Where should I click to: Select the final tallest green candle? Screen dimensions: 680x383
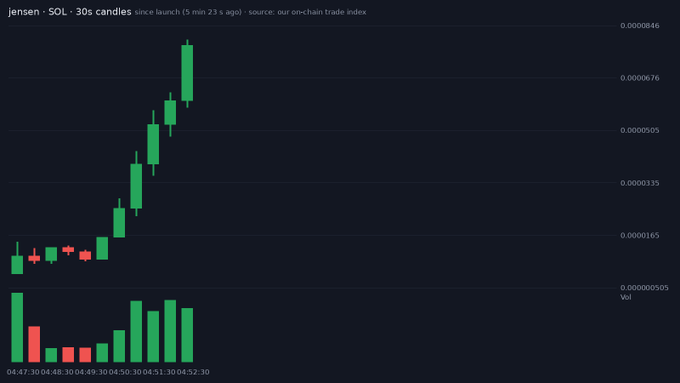(x=187, y=73)
